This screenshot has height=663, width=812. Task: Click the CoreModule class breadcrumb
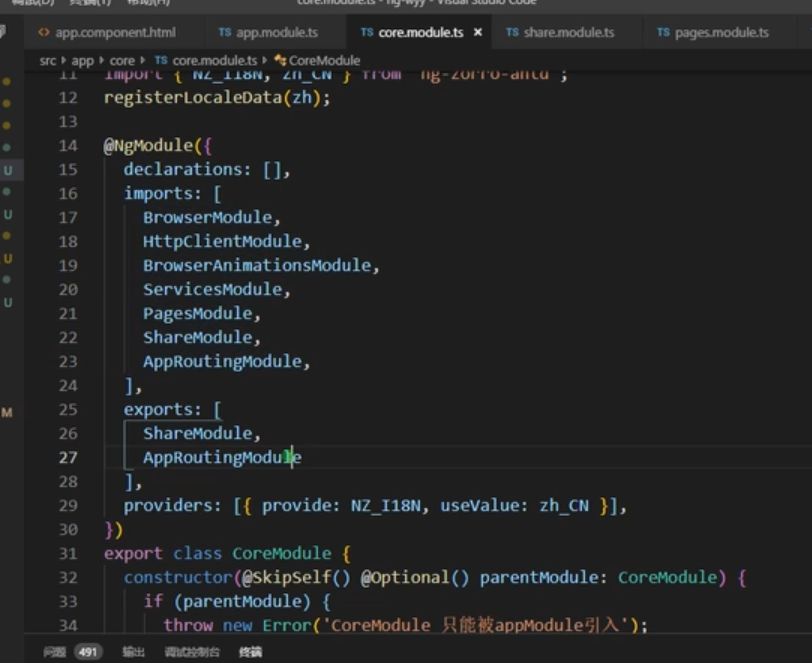pyautogui.click(x=324, y=61)
